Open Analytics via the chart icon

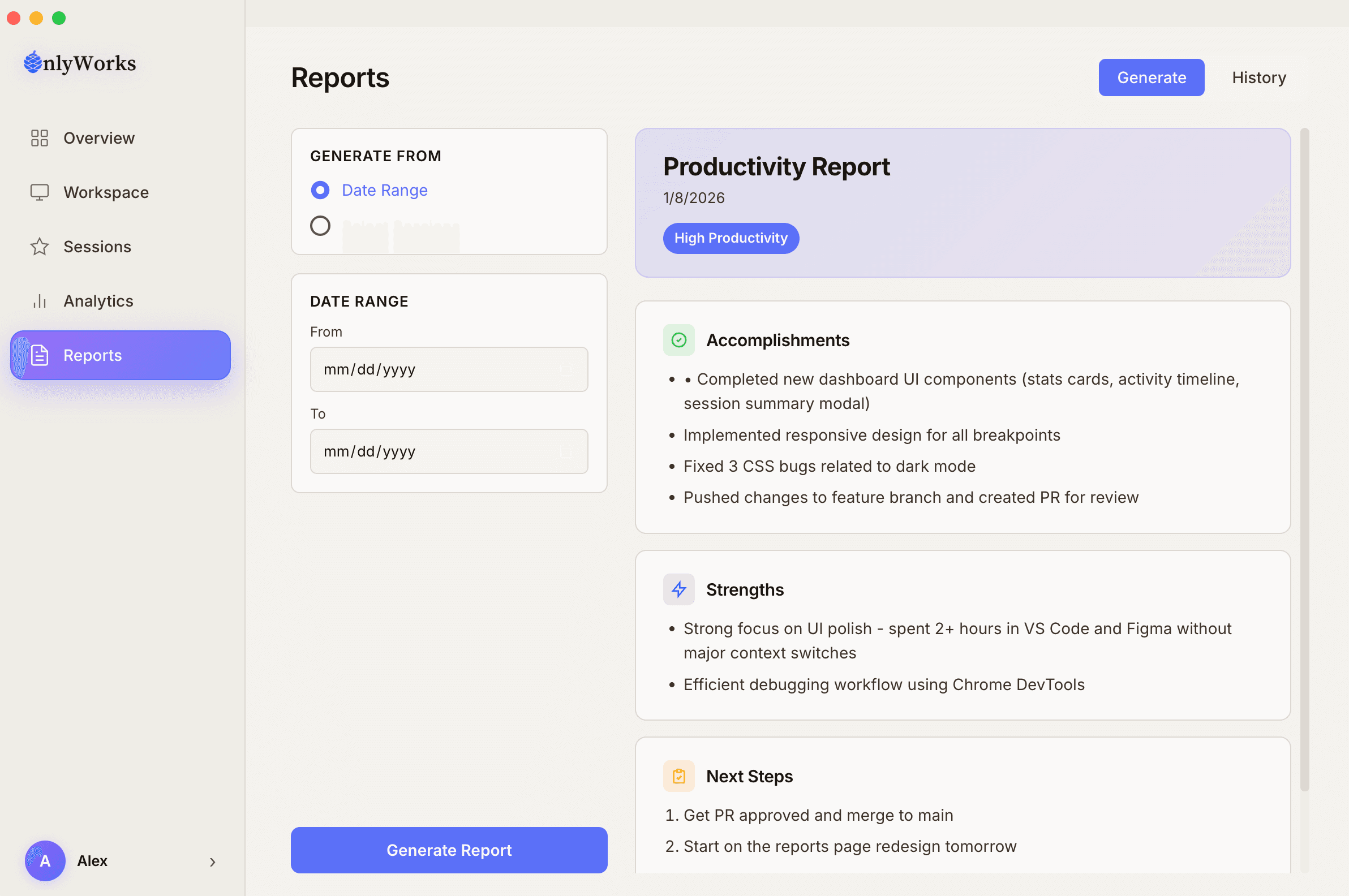(39, 300)
